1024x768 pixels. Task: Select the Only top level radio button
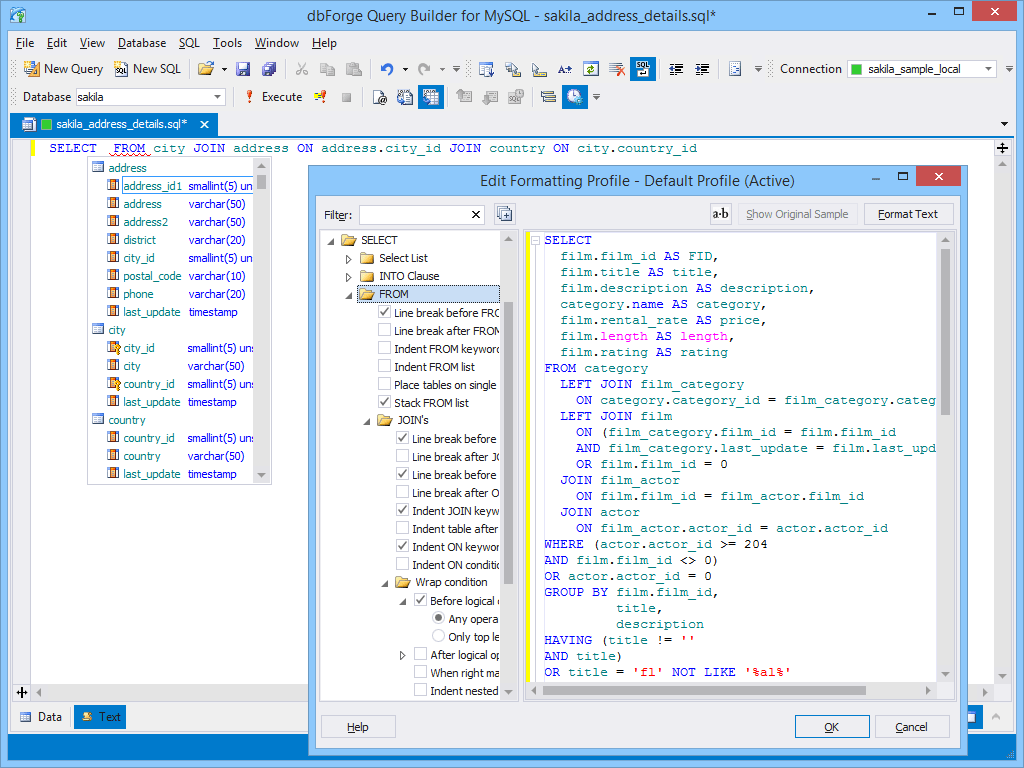point(439,636)
